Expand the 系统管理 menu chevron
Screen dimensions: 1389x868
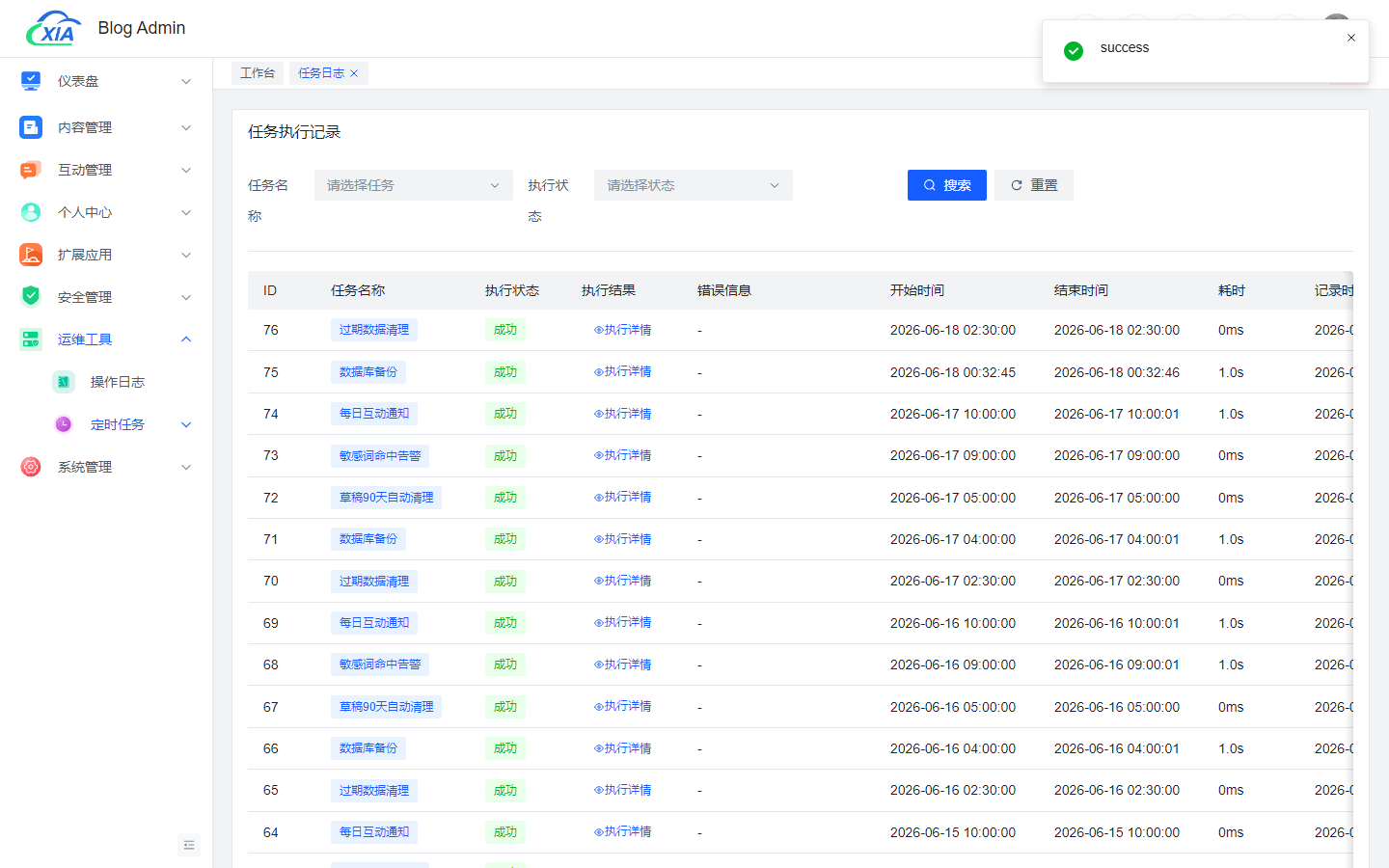186,467
